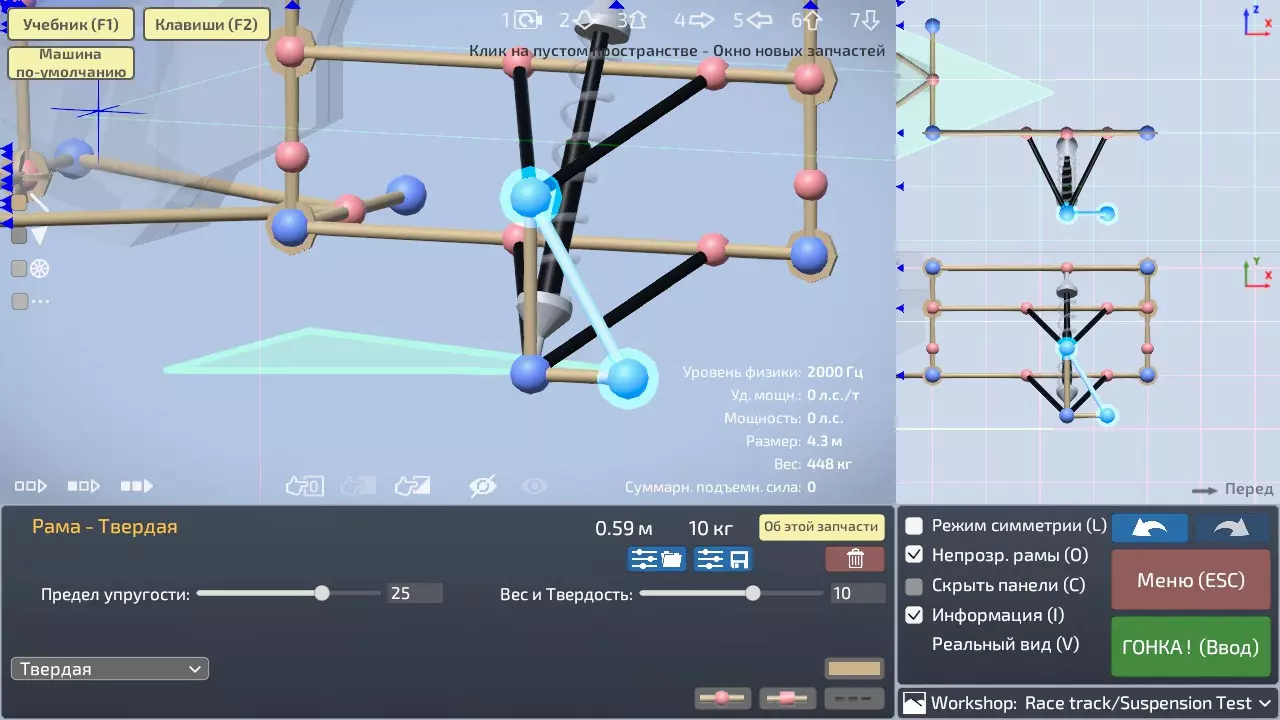Start the race with ГОНКА! (Ввод)
The width and height of the screenshot is (1280, 720).
point(1191,647)
